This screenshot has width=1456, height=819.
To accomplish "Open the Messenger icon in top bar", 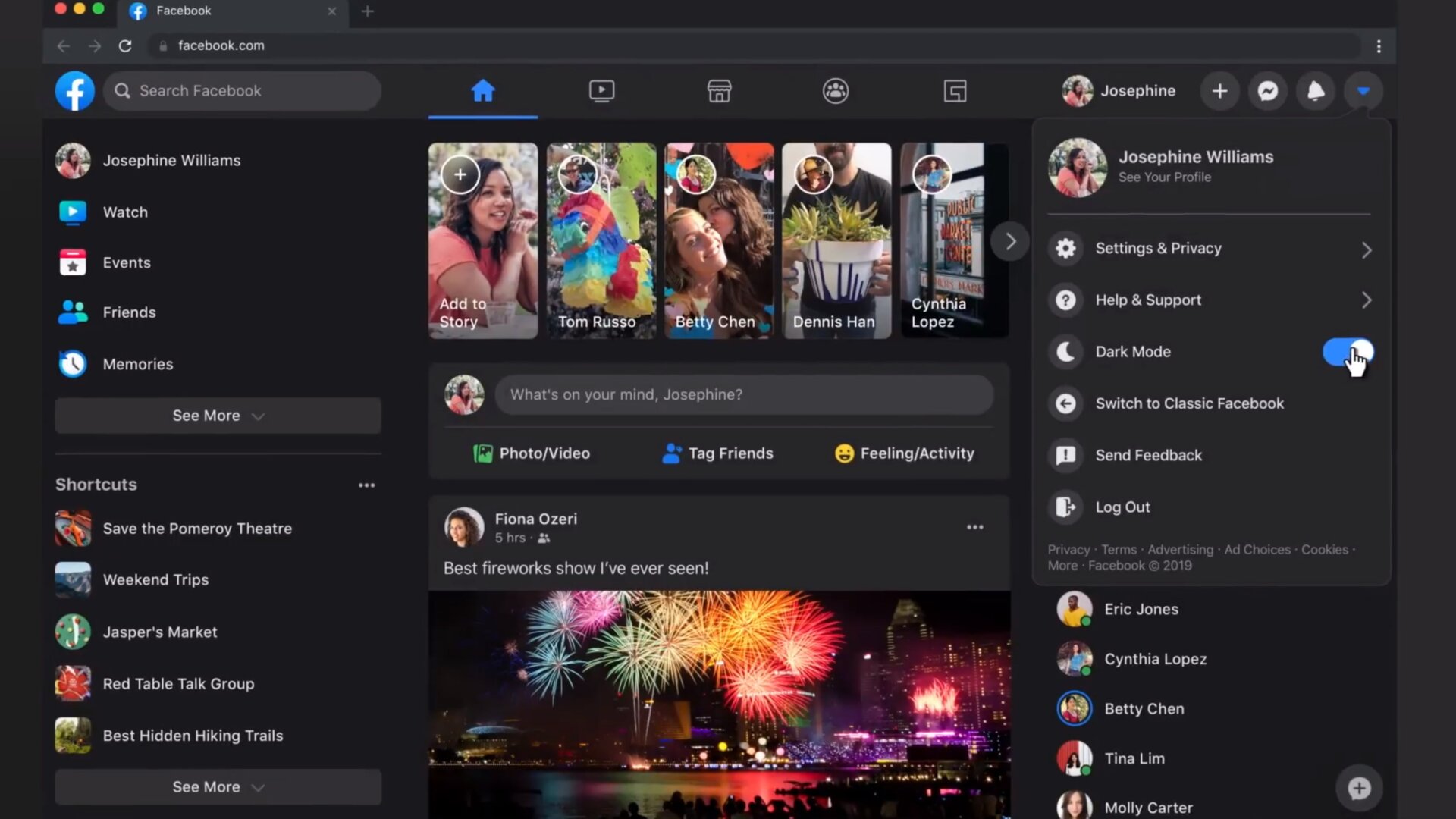I will click(x=1267, y=91).
